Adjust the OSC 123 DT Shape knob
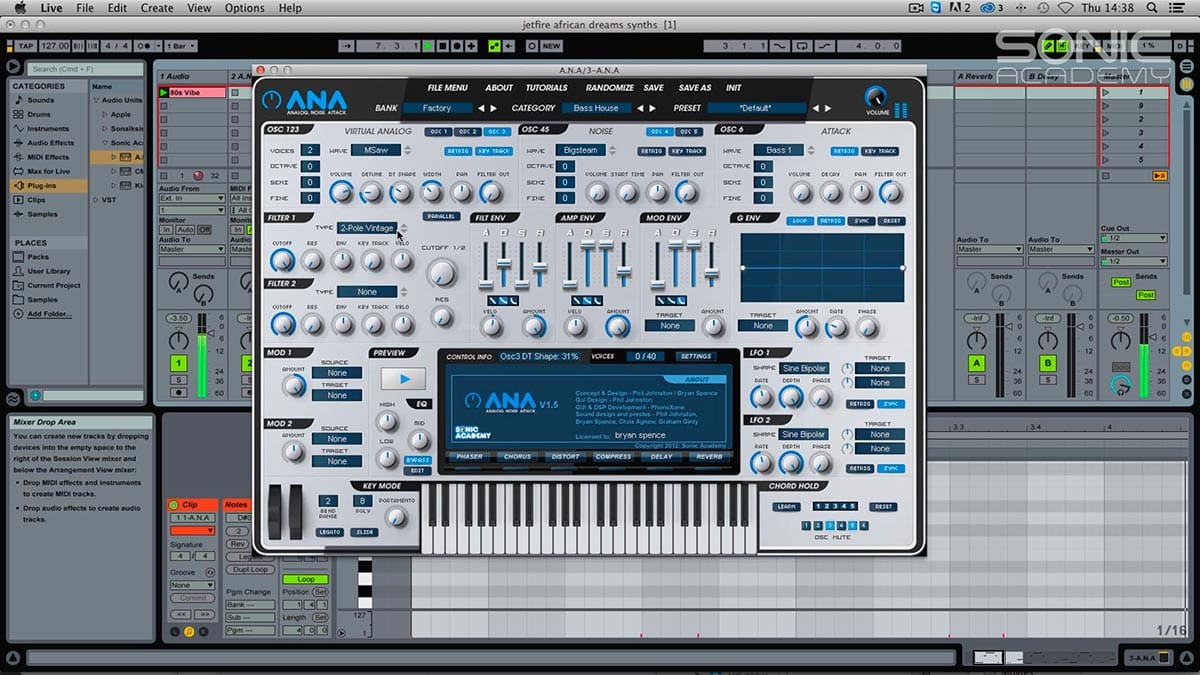Screen dimensions: 1200x675 coord(403,192)
